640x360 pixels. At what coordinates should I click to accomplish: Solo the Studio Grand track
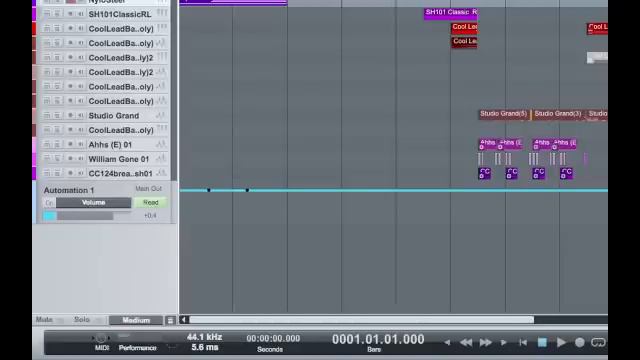(57, 116)
